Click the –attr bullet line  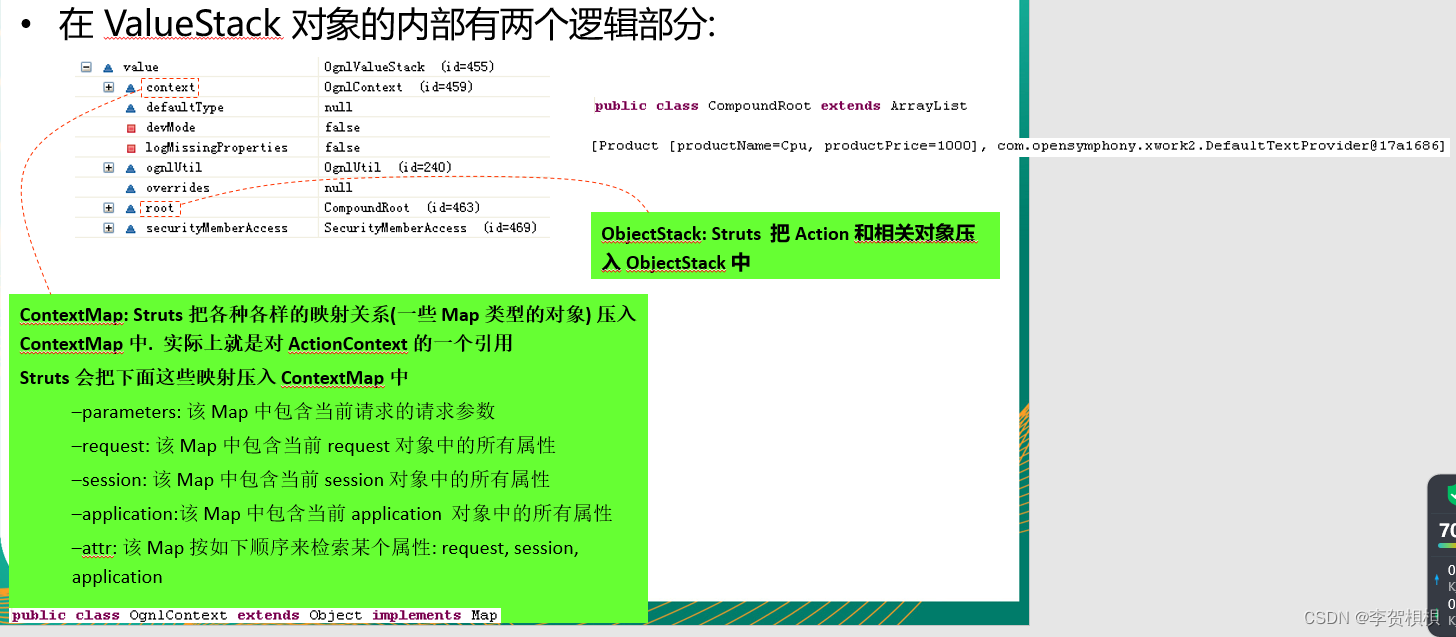pyautogui.click(x=325, y=562)
